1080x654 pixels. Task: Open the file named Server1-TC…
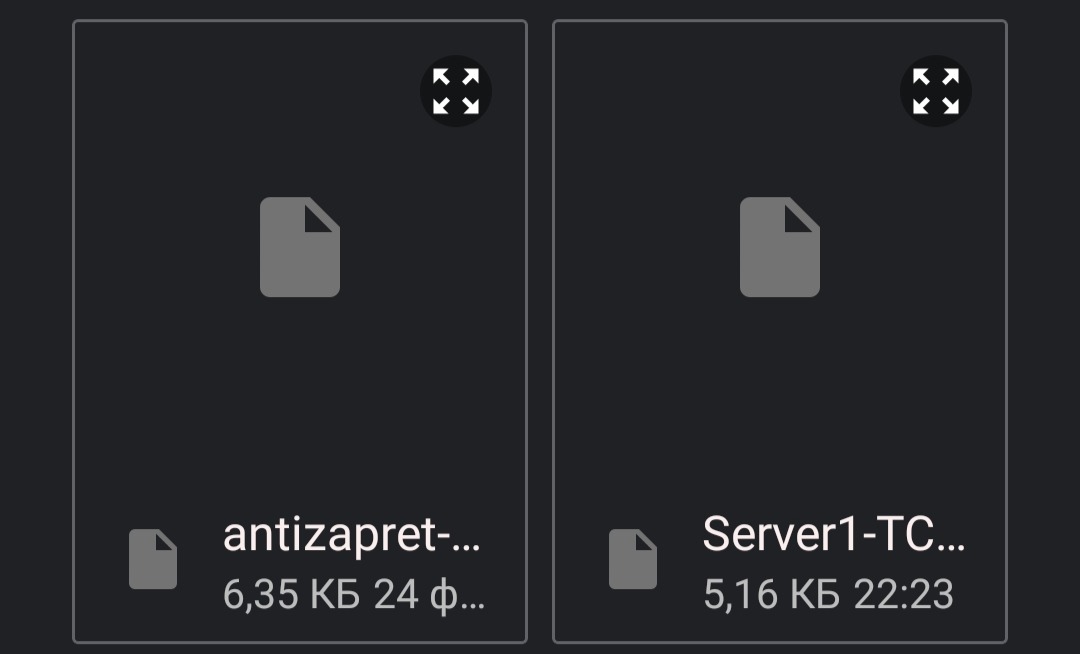pos(834,535)
